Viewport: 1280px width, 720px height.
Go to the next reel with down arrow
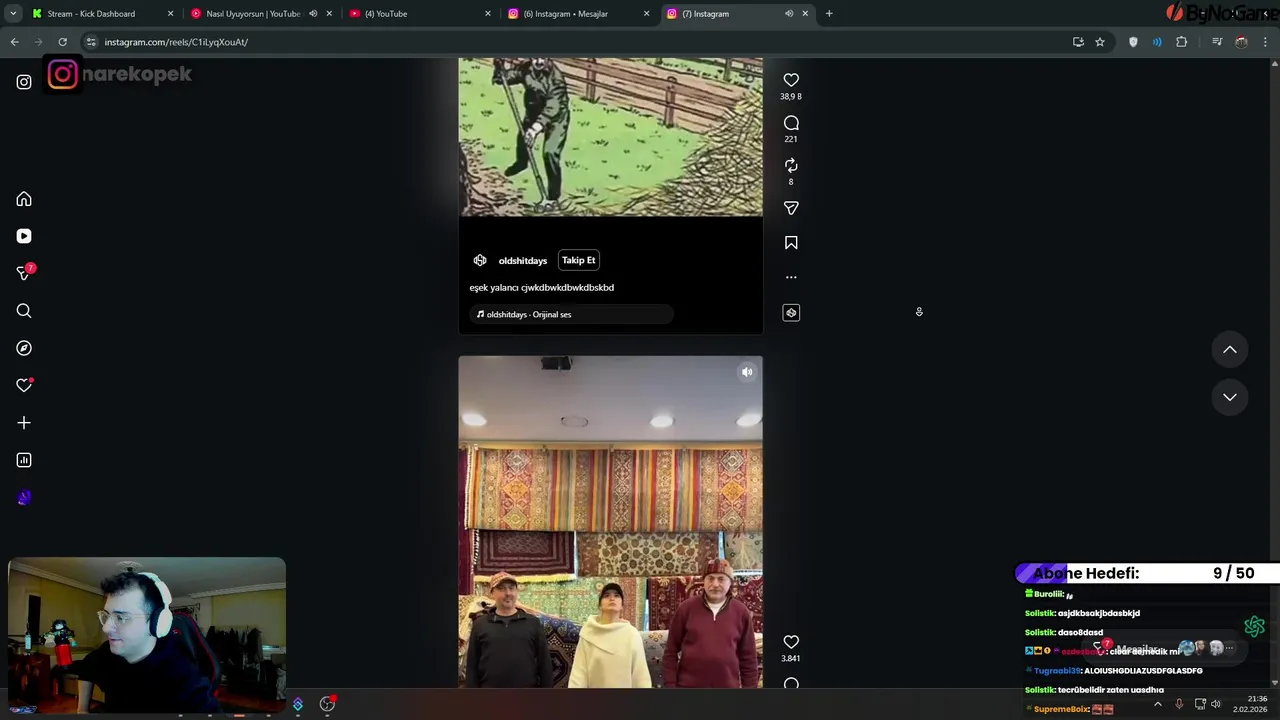tap(1230, 397)
